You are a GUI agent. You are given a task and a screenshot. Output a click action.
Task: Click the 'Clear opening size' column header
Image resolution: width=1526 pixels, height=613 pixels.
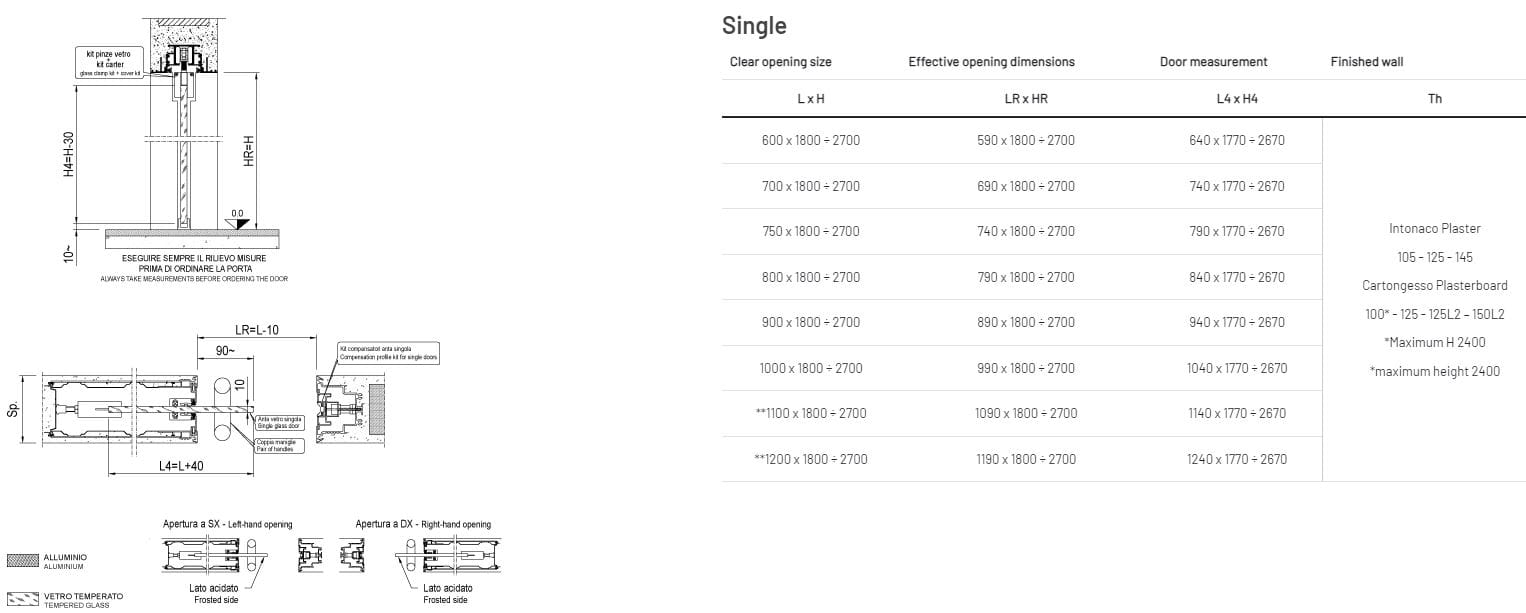[780, 62]
